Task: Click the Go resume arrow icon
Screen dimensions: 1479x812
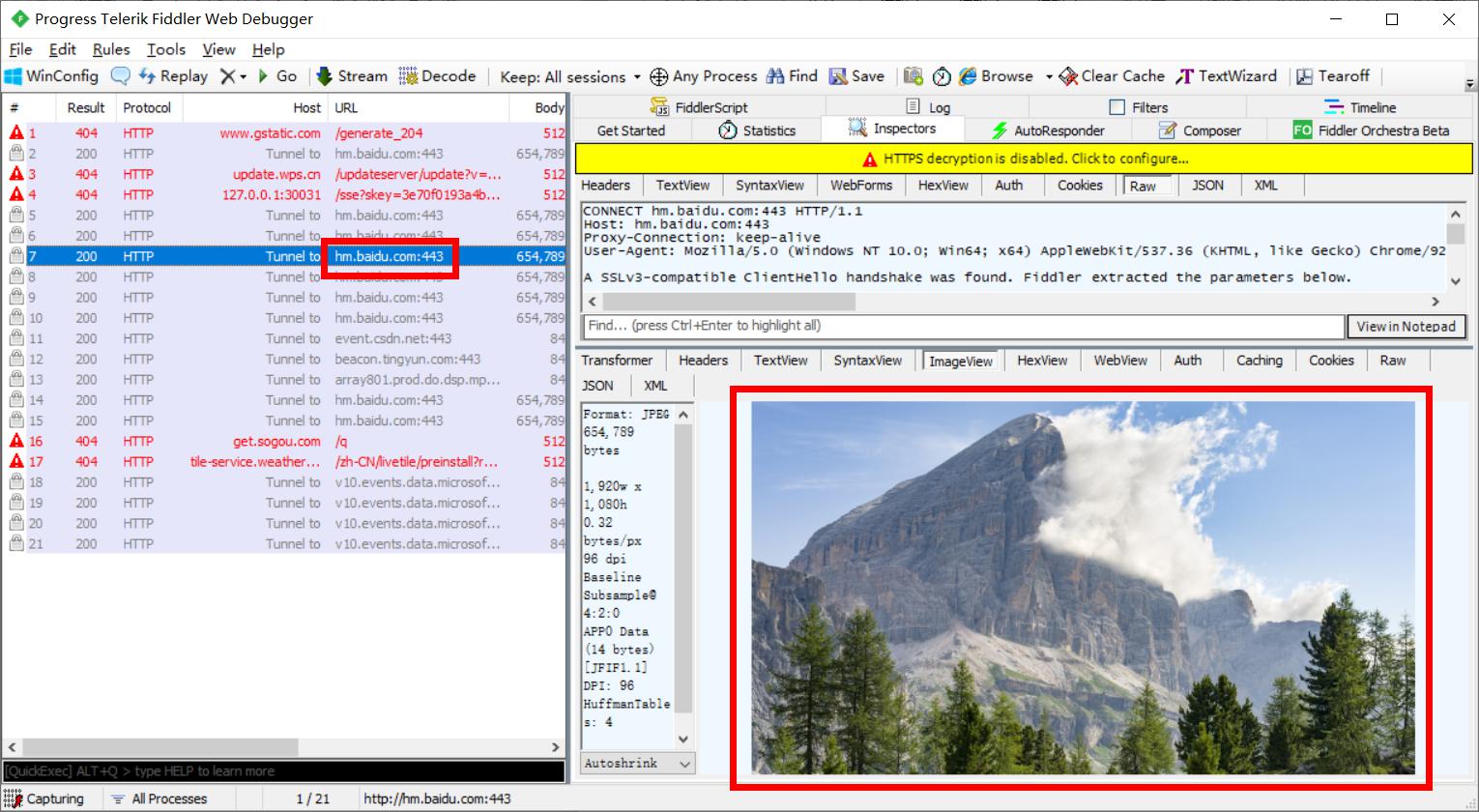Action: click(263, 76)
